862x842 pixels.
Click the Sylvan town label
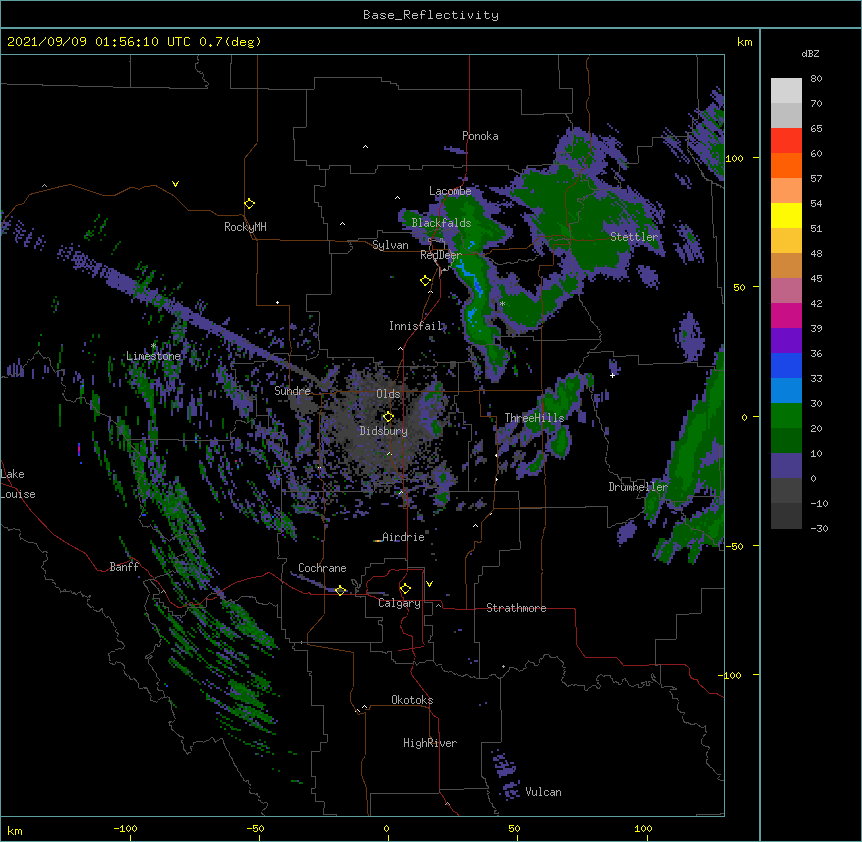(x=390, y=245)
